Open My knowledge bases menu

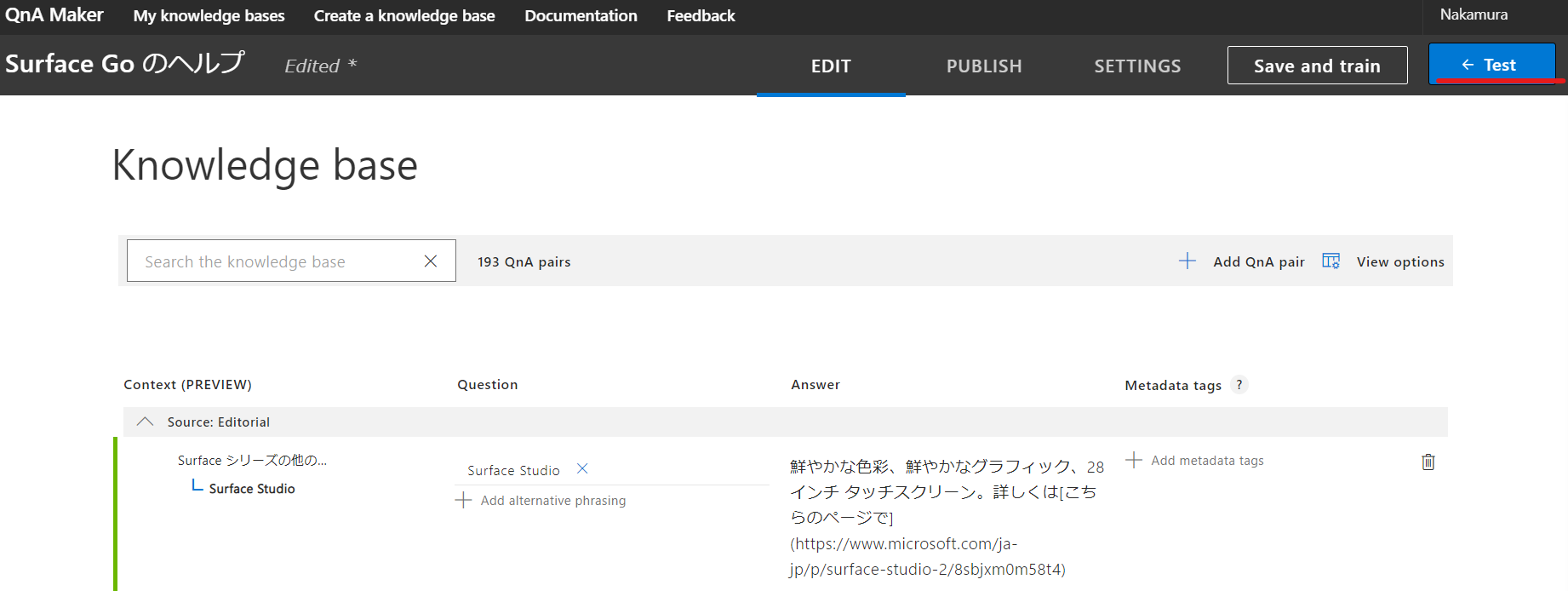(209, 16)
